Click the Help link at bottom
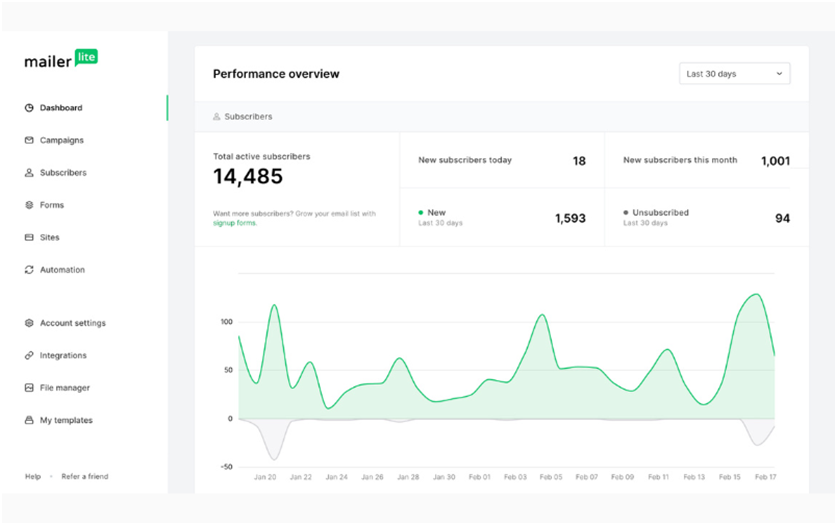The image size is (837, 525). (x=33, y=477)
